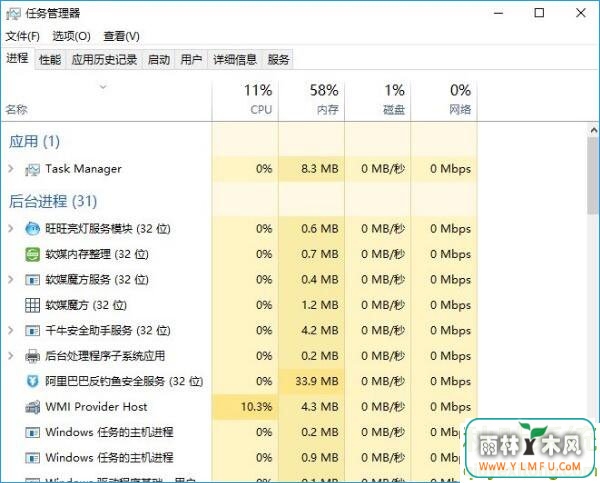Screen dimensions: 600x483
Task: Sort by the 磁盘 column header
Action: 378,100
